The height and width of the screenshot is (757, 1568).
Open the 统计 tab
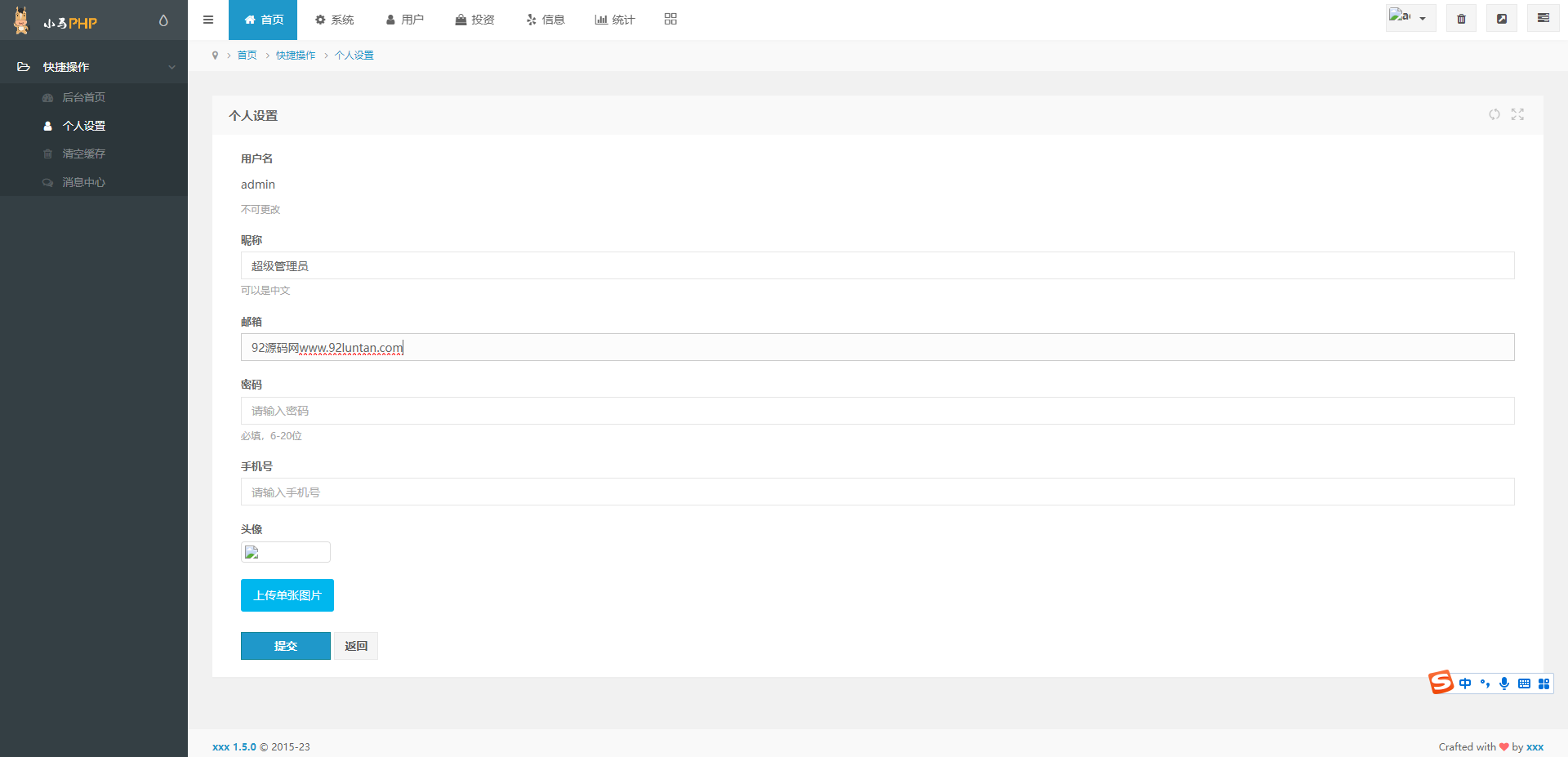click(615, 20)
